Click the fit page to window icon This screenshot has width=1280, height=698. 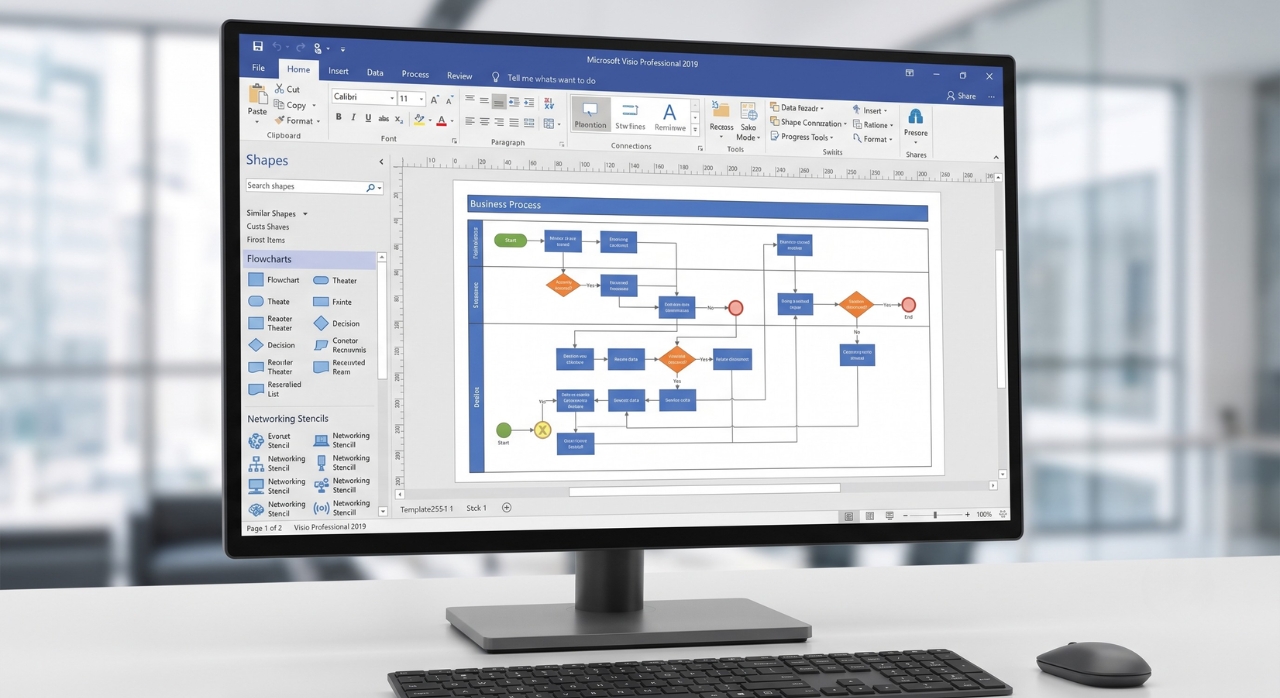click(x=1003, y=514)
